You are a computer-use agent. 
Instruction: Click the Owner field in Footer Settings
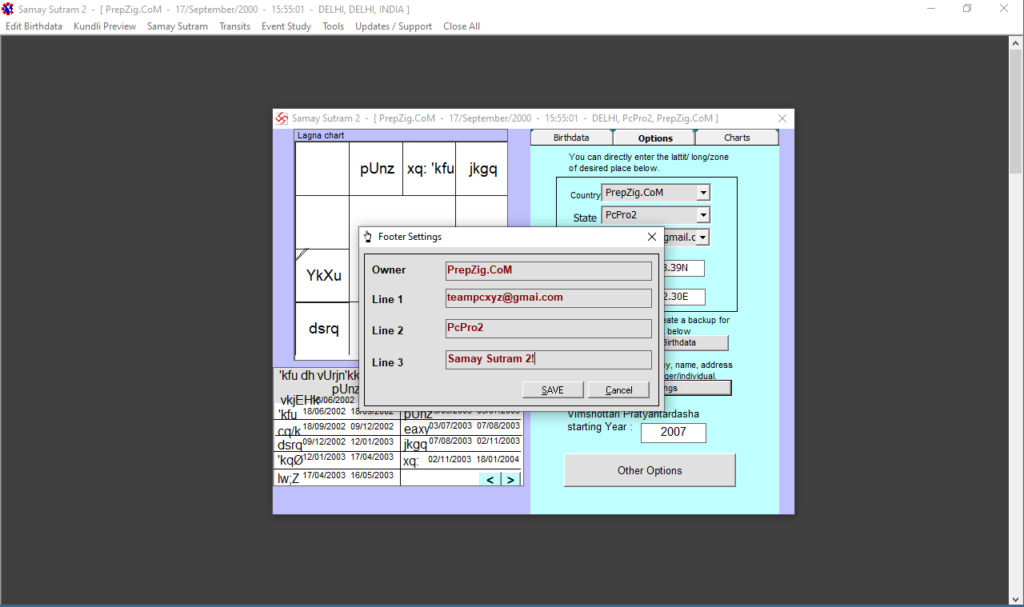click(548, 271)
